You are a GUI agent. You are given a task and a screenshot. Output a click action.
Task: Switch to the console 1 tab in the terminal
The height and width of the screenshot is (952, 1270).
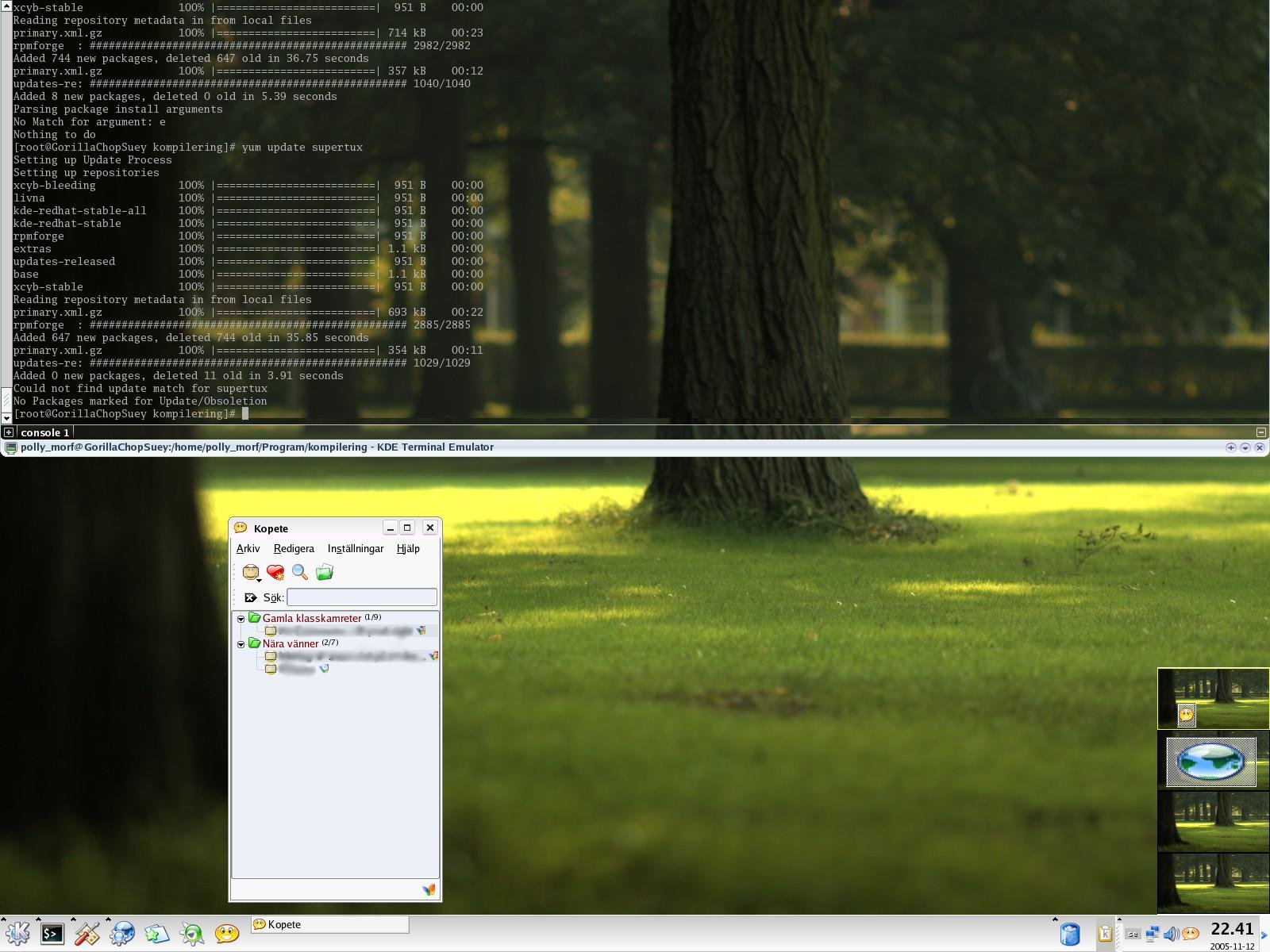(x=45, y=432)
